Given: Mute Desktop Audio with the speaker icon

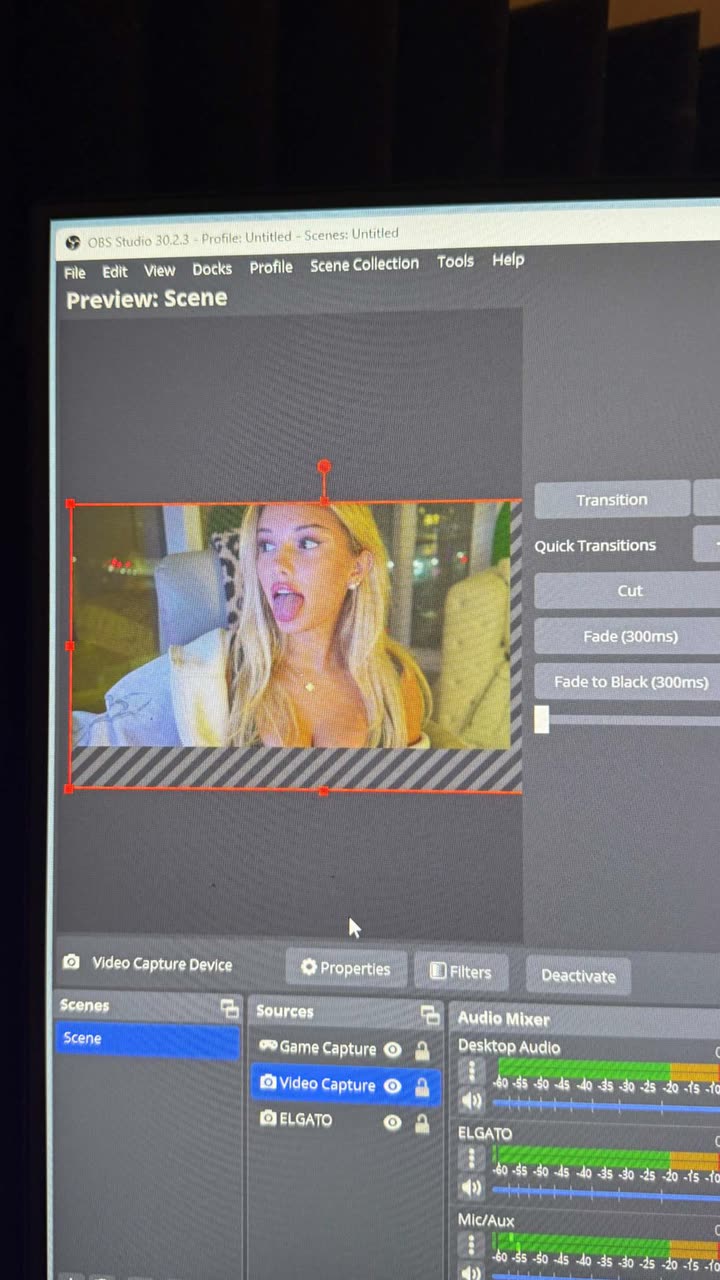Looking at the screenshot, I should pyautogui.click(x=472, y=1101).
